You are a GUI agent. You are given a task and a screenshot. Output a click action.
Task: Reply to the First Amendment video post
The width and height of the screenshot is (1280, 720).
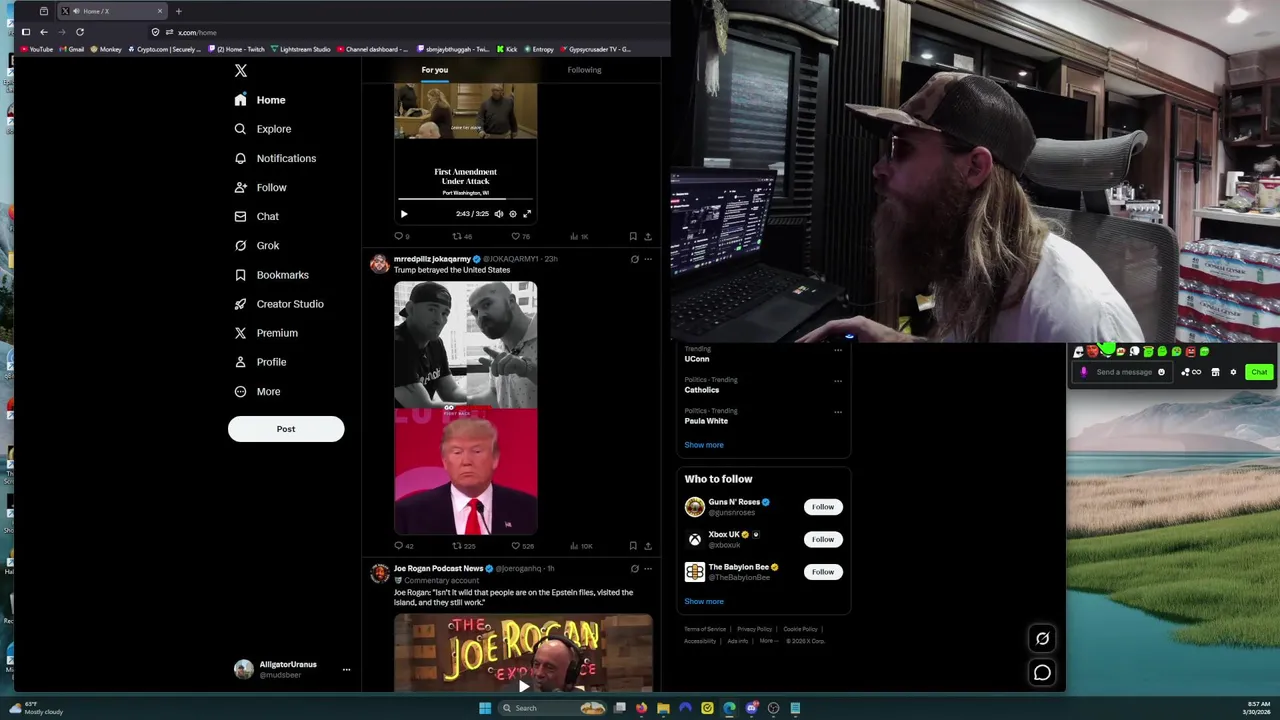click(401, 237)
